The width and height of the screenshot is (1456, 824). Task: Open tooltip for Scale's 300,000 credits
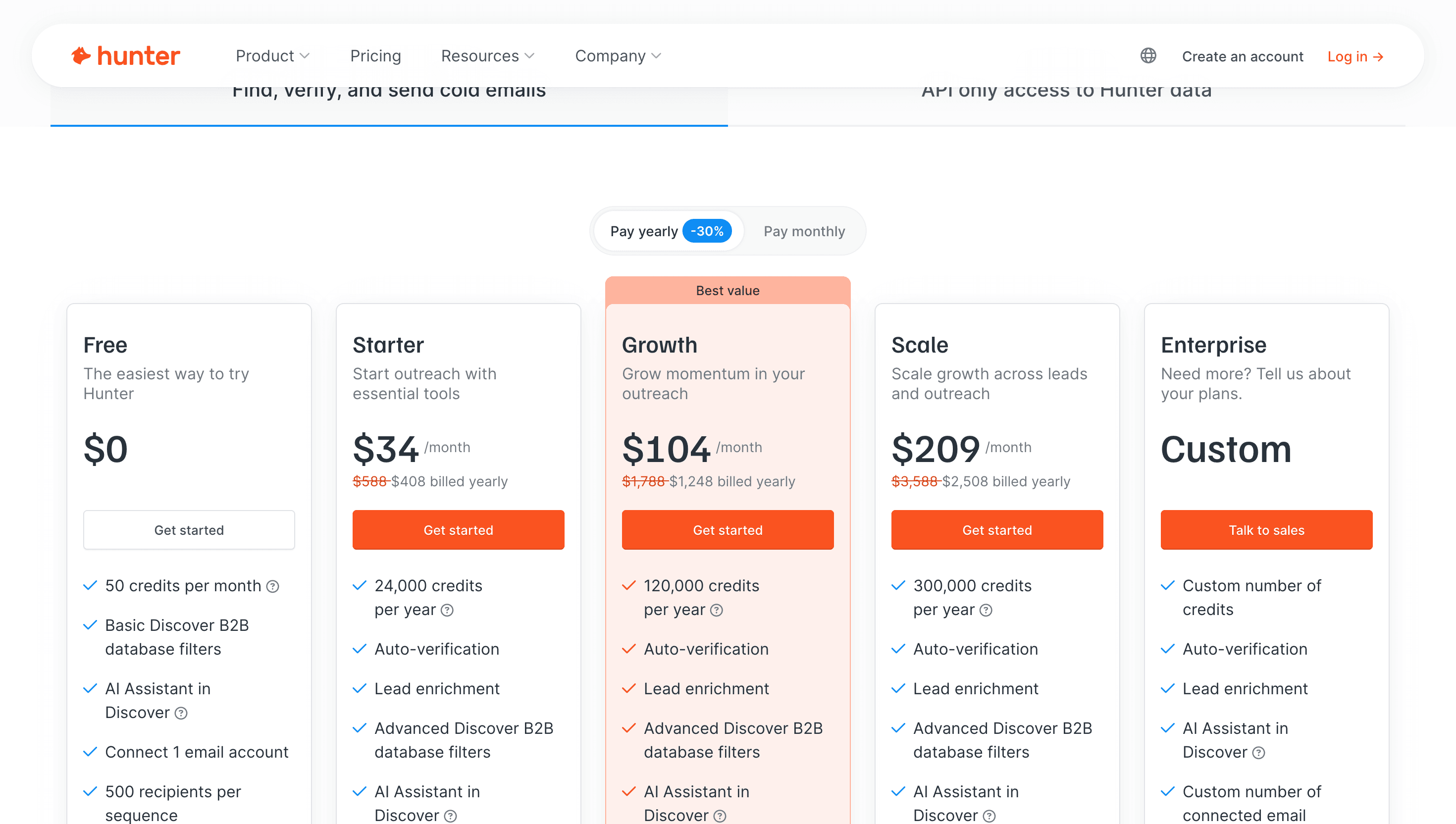click(987, 610)
